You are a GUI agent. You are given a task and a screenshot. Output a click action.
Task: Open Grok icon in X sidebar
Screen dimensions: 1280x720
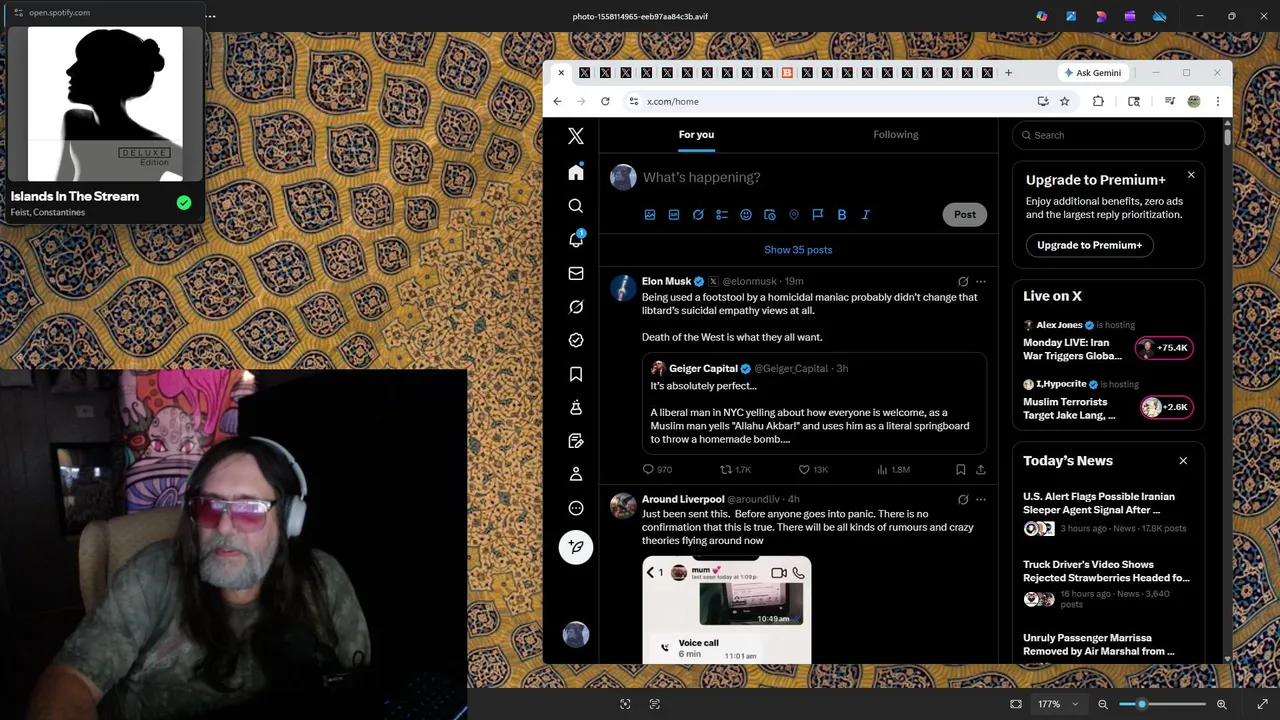[576, 307]
